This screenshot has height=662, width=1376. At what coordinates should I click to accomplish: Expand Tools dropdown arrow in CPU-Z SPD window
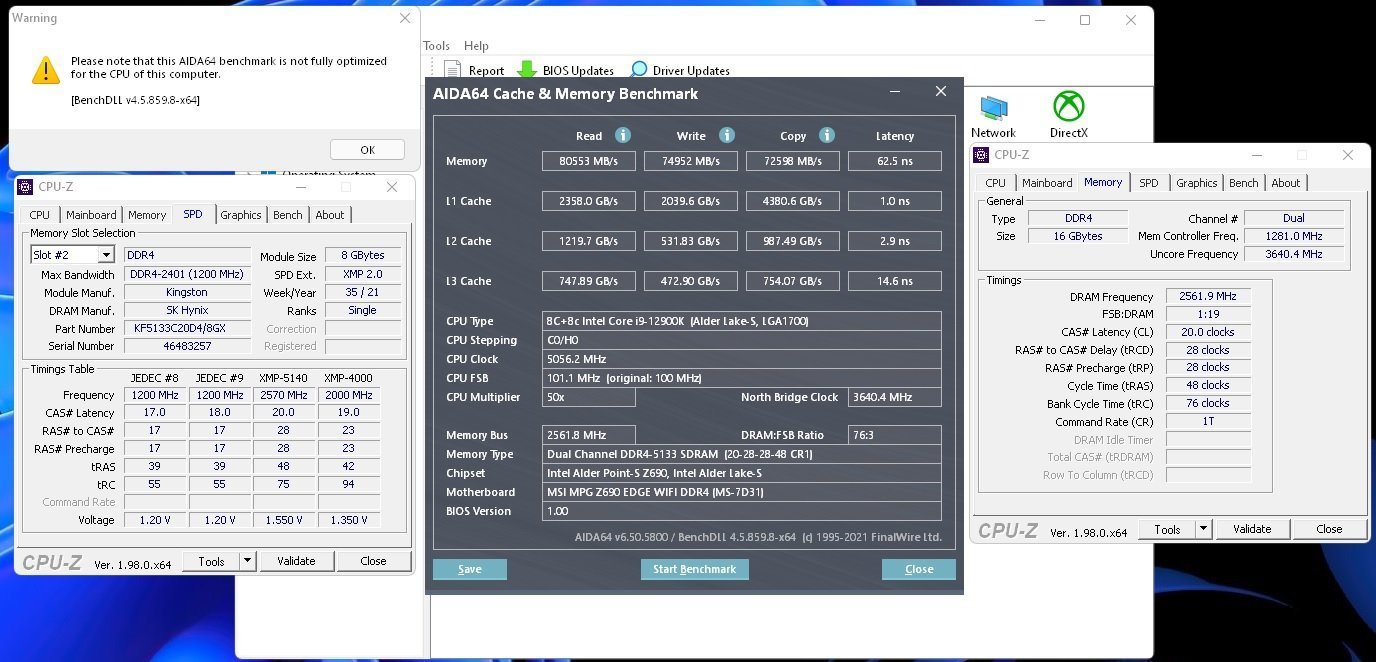(247, 561)
